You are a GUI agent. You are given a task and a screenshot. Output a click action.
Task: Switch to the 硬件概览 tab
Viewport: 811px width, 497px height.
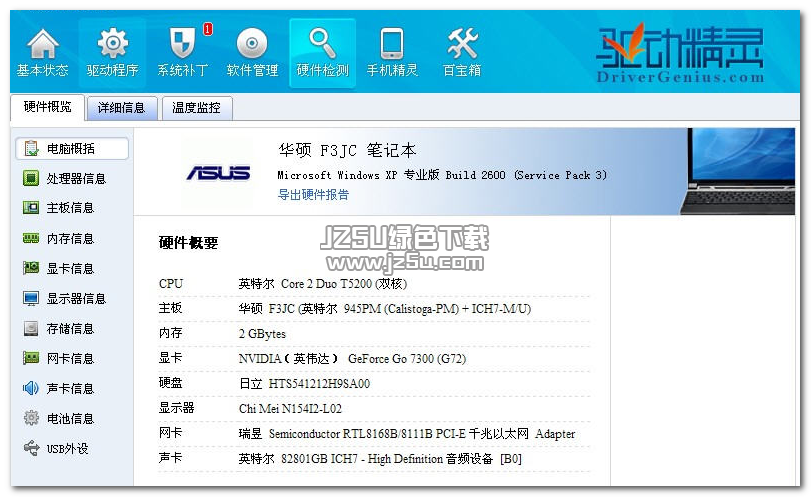pyautogui.click(x=47, y=107)
